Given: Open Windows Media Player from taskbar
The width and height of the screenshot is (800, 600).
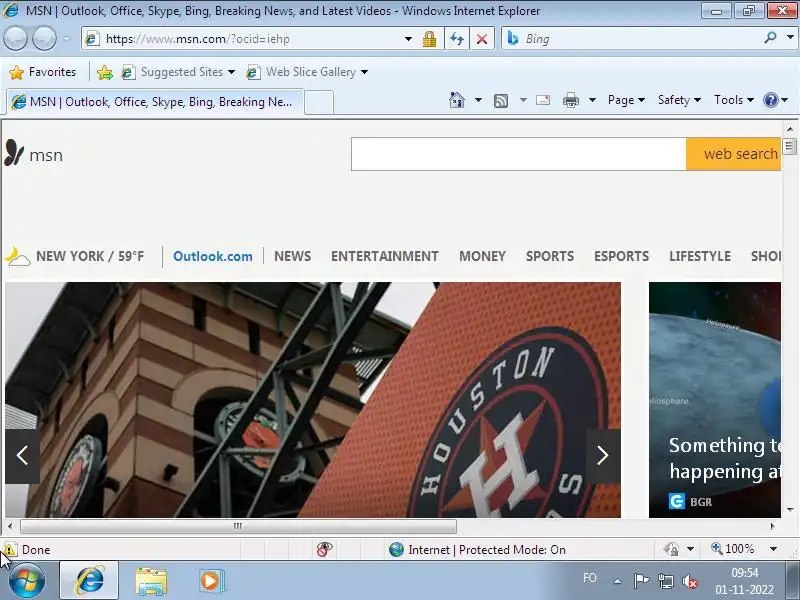Looking at the screenshot, I should coord(210,581).
